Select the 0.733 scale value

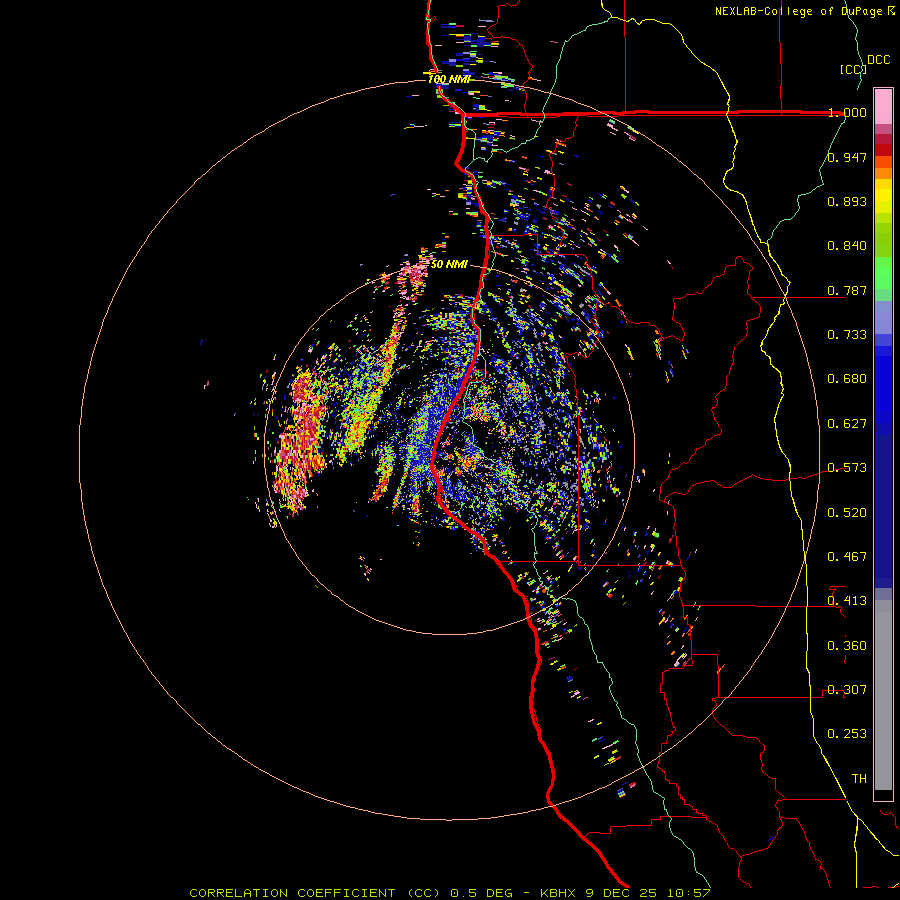pyautogui.click(x=847, y=335)
